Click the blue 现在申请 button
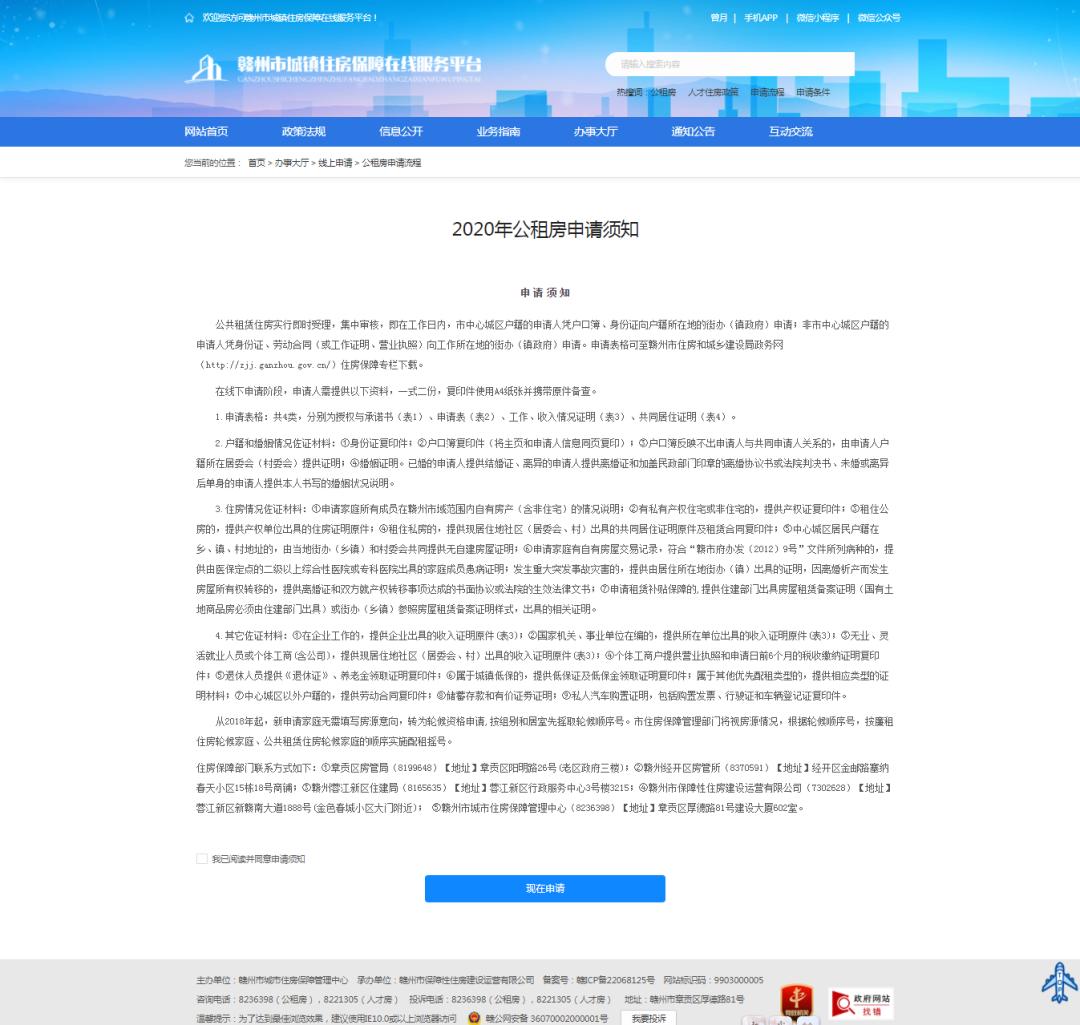The image size is (1080, 1025). (x=545, y=888)
